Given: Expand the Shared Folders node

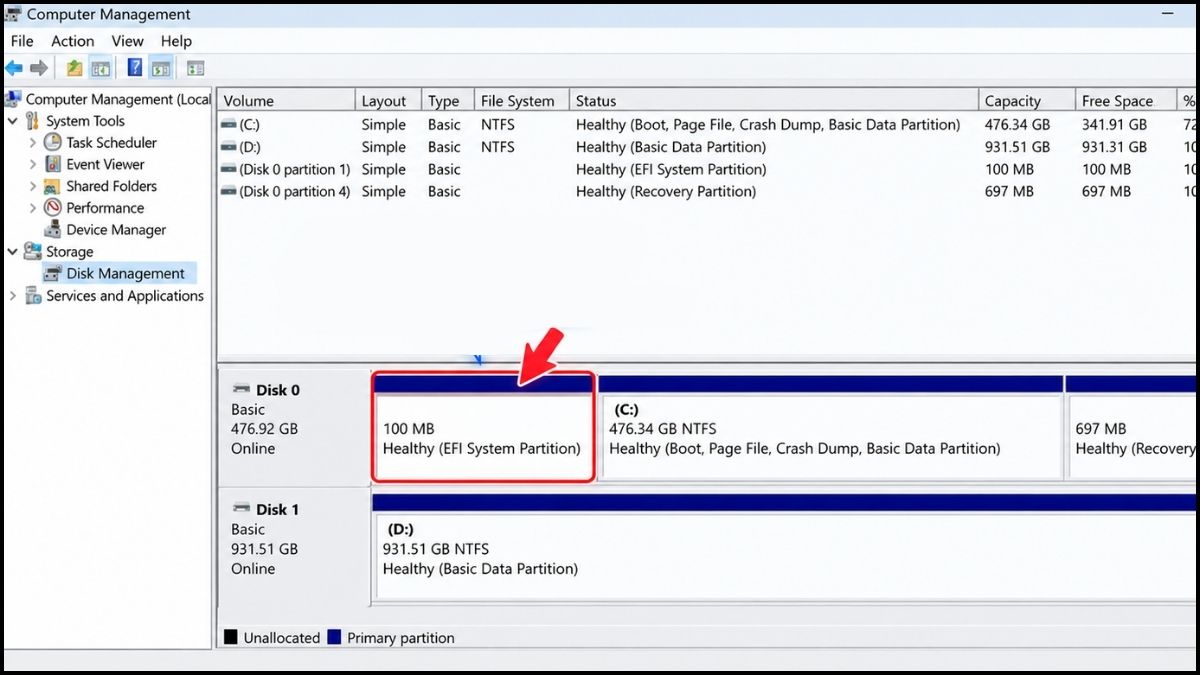Looking at the screenshot, I should pyautogui.click(x=33, y=186).
